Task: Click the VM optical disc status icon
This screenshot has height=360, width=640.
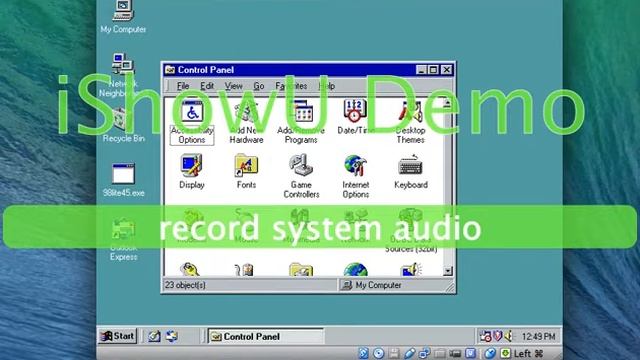Action: (378, 353)
